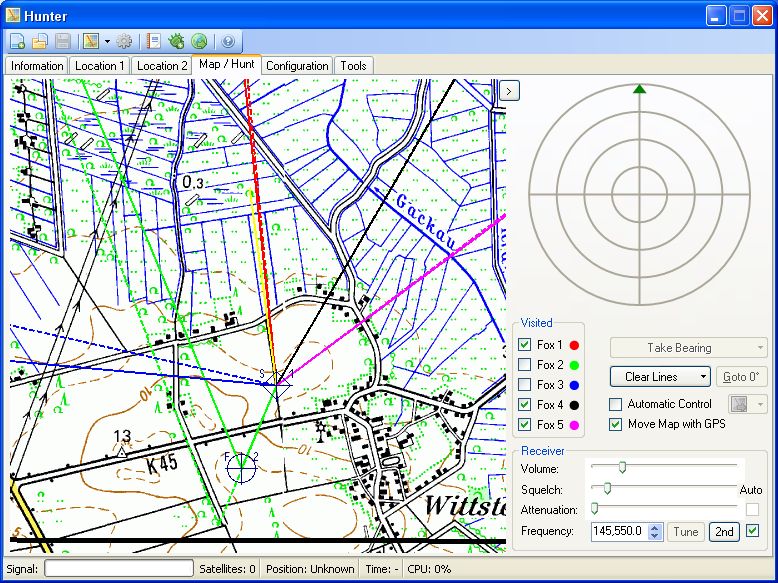Click the frequency spinner arrows
778x583 pixels.
click(655, 532)
